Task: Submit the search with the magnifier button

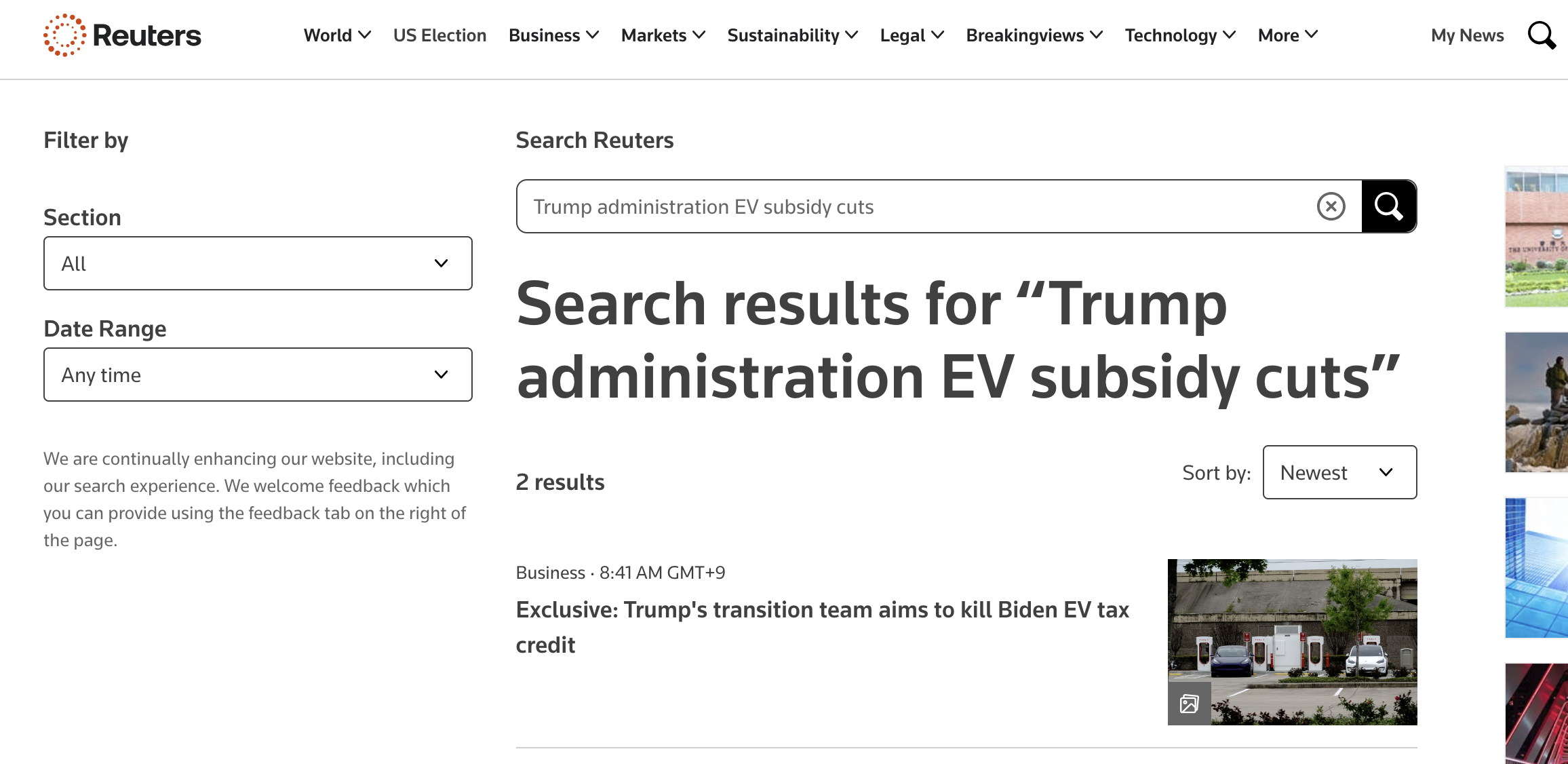Action: [x=1388, y=206]
